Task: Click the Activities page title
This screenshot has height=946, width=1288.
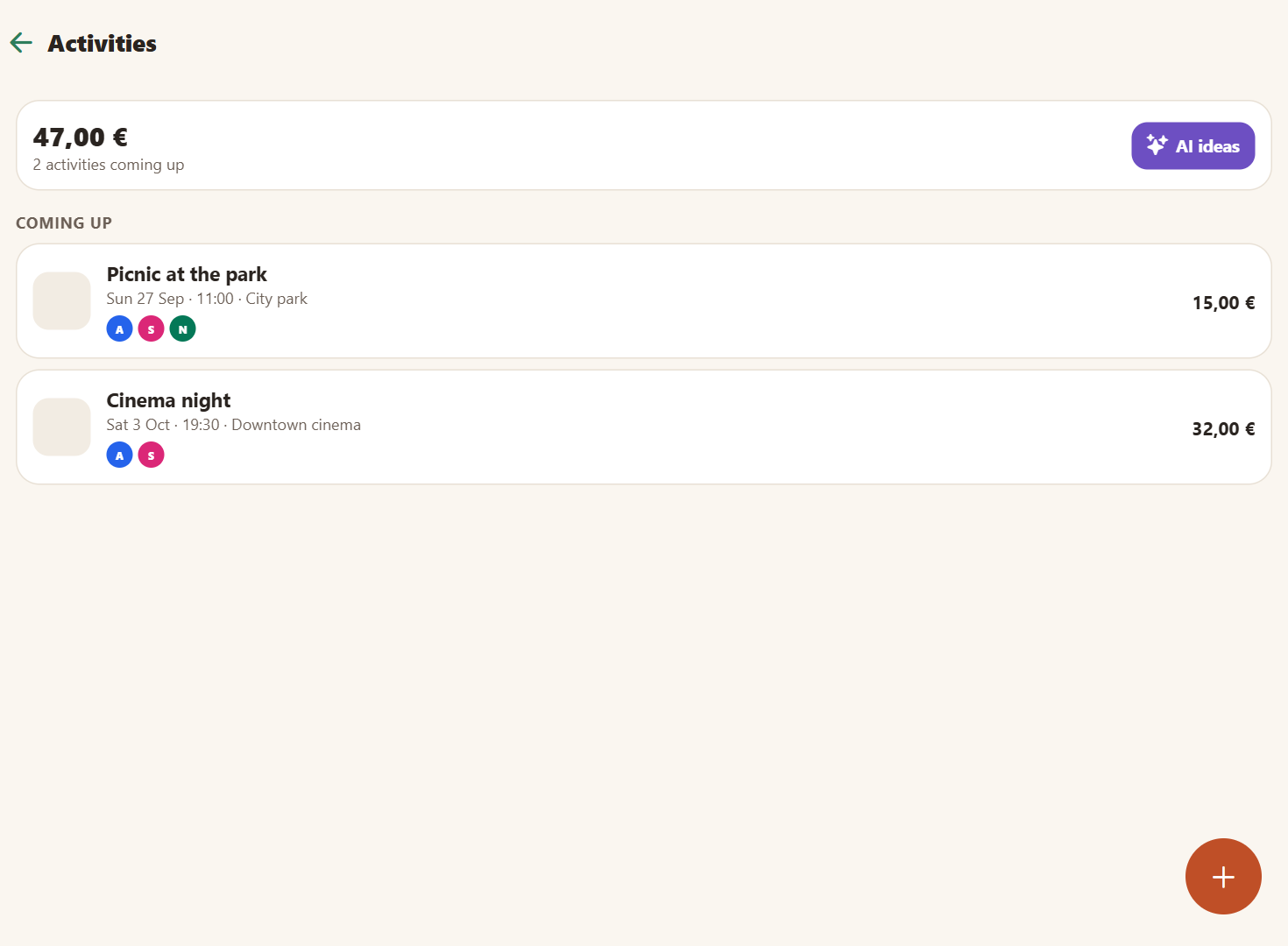Action: click(102, 43)
